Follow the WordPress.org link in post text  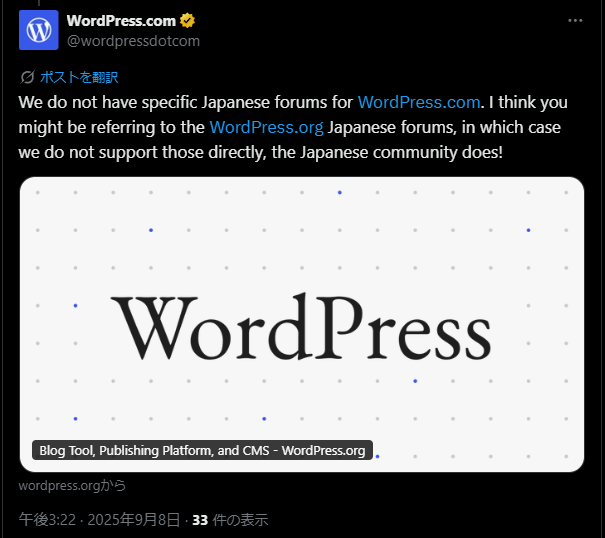click(x=266, y=127)
